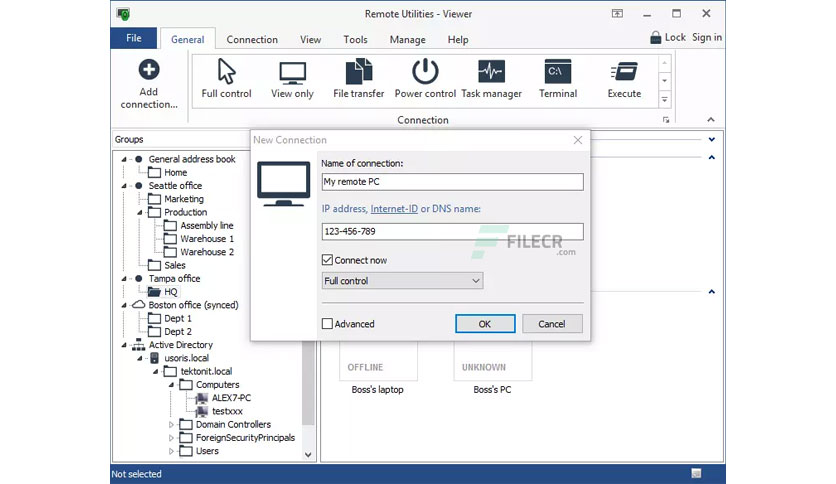Open File transfer mode
This screenshot has height=484, width=836.
click(x=358, y=71)
